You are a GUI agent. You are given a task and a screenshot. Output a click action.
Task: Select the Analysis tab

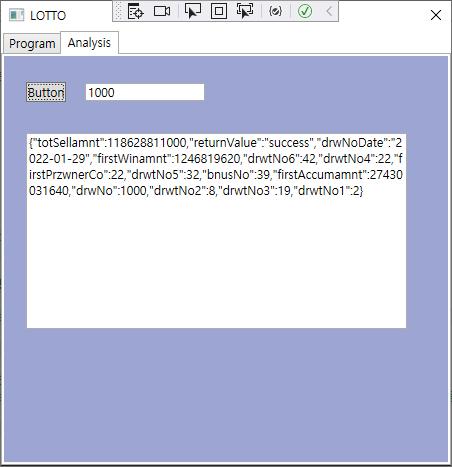tap(89, 43)
